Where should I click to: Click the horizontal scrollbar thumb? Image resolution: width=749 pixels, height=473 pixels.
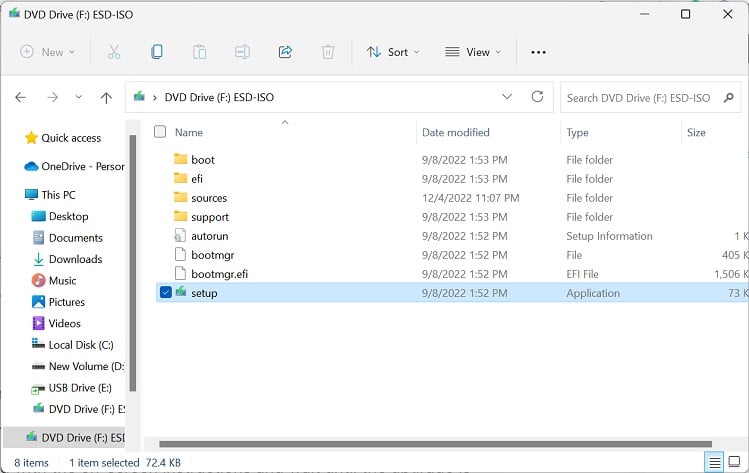[x=435, y=444]
